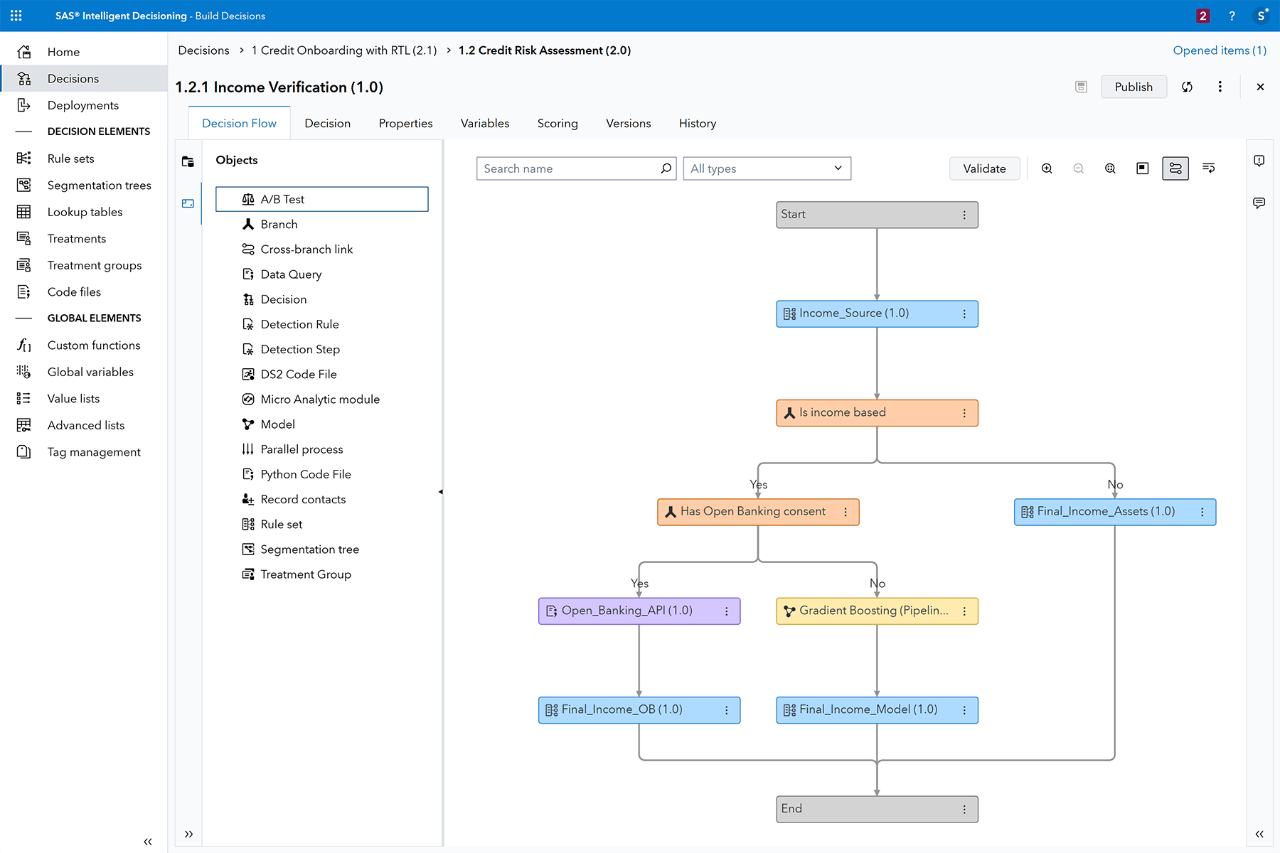This screenshot has height=853, width=1280.
Task: Open the comments panel on the right edge
Action: click(1259, 203)
